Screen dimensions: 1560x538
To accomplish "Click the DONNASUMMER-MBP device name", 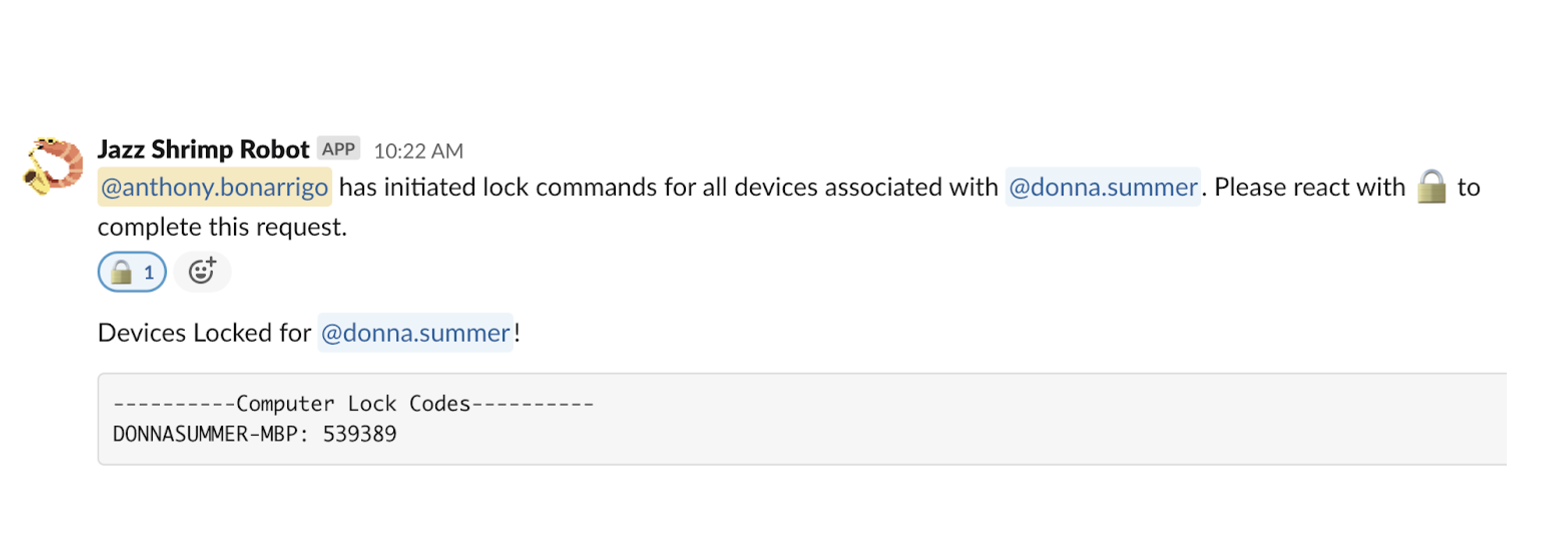I will coord(205,435).
